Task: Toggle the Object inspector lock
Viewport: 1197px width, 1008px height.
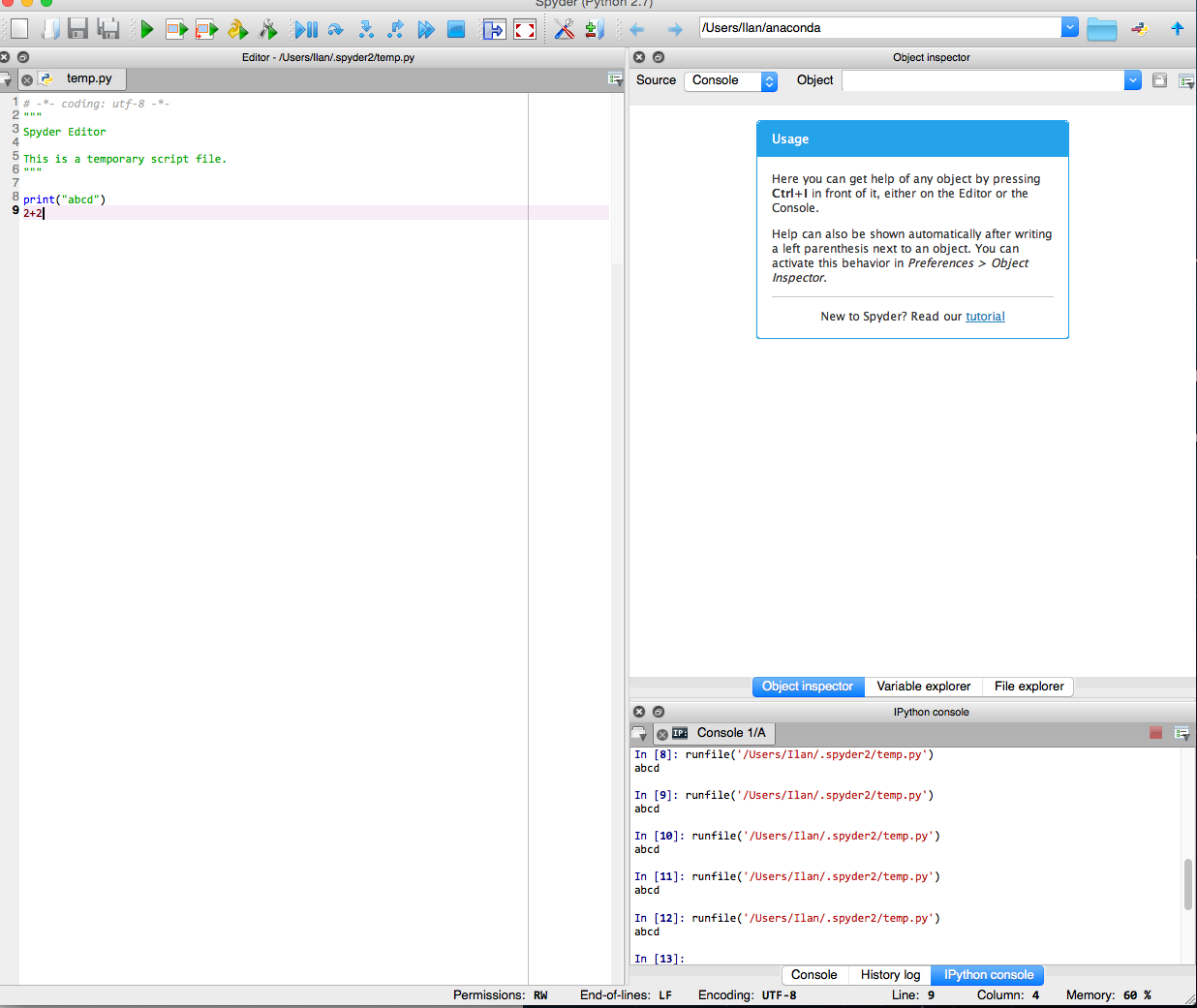Action: 1159,80
